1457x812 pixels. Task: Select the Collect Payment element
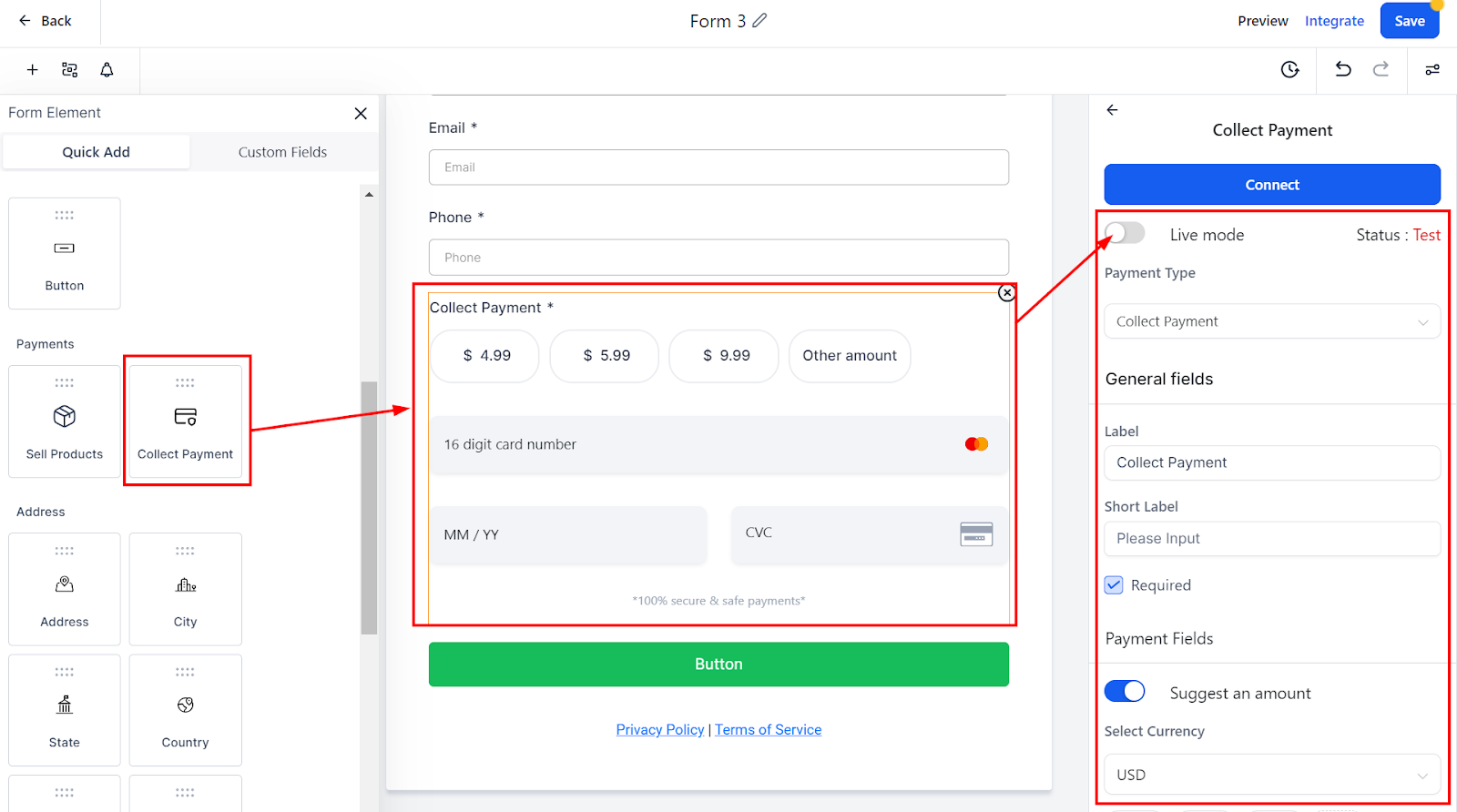(186, 421)
